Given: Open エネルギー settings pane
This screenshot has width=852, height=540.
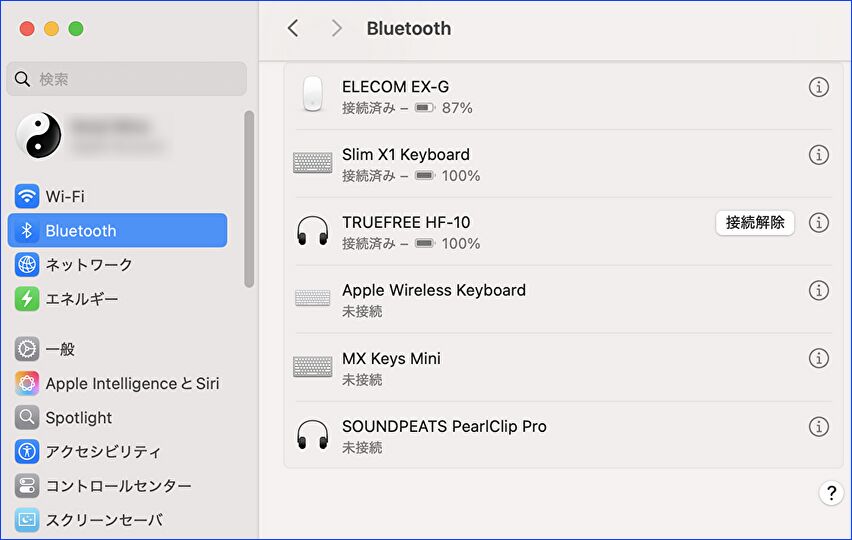Looking at the screenshot, I should click(x=81, y=299).
